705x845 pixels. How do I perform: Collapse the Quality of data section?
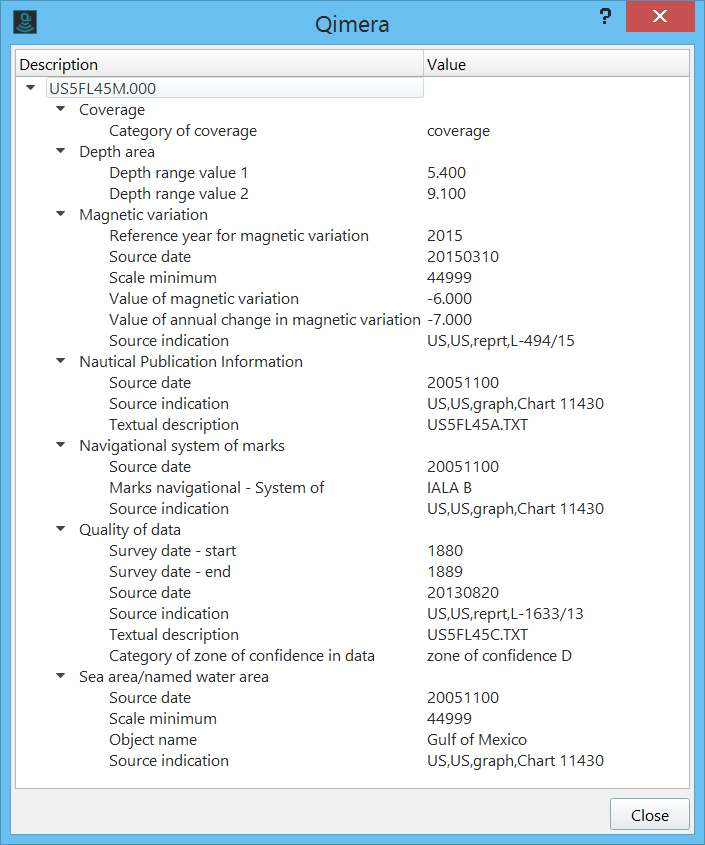[61, 529]
